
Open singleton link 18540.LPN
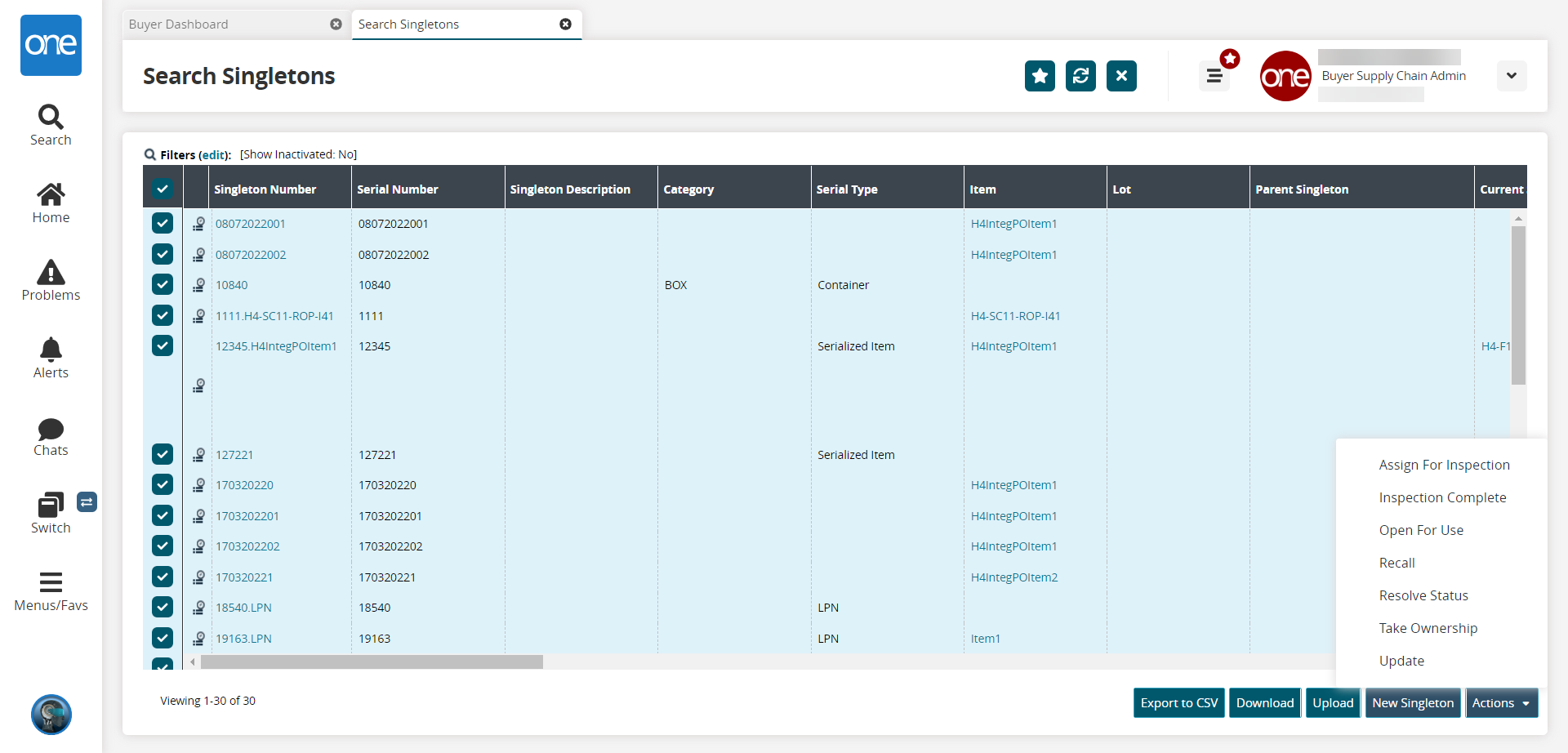point(243,608)
